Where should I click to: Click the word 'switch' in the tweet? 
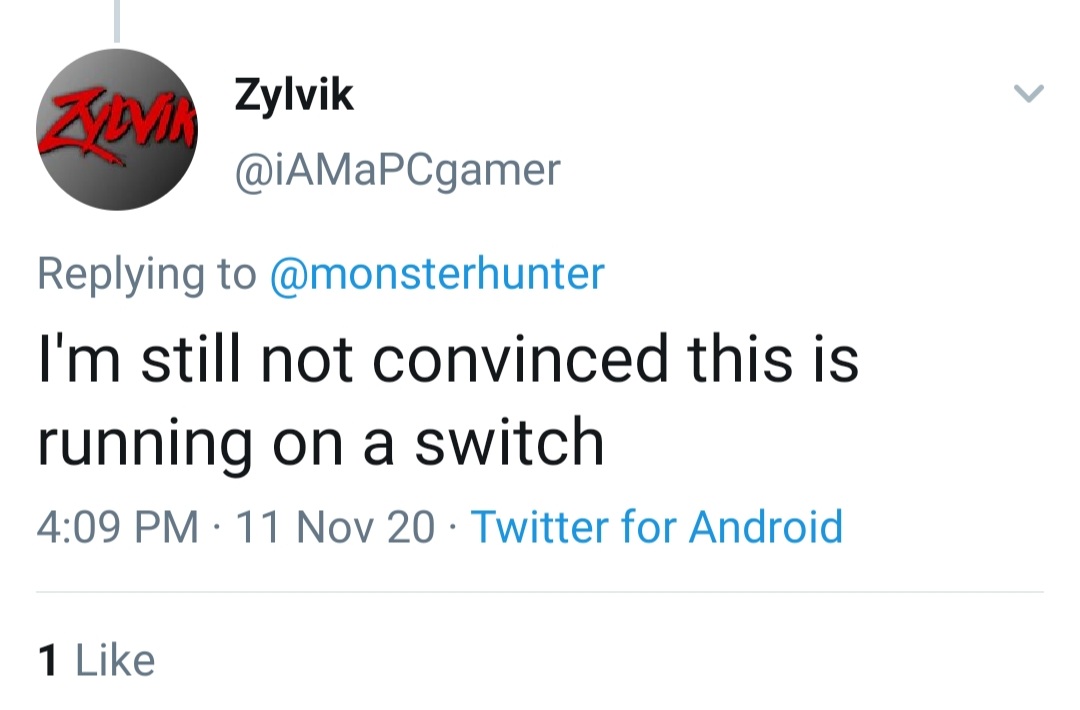point(509,441)
